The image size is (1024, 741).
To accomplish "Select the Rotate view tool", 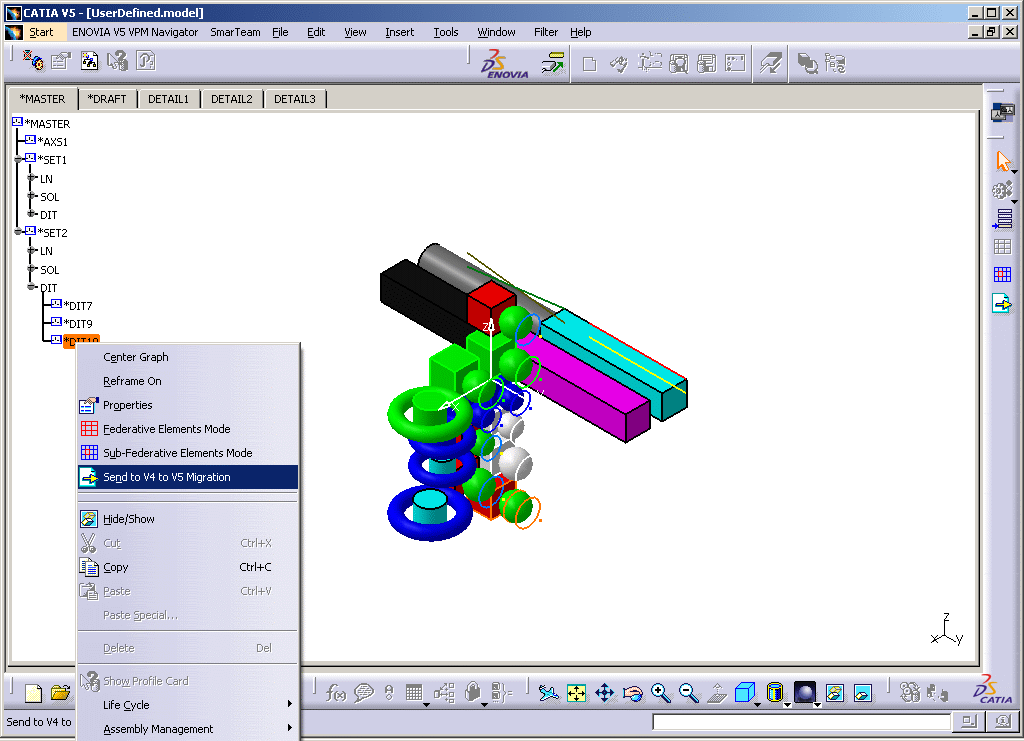I will 632,692.
